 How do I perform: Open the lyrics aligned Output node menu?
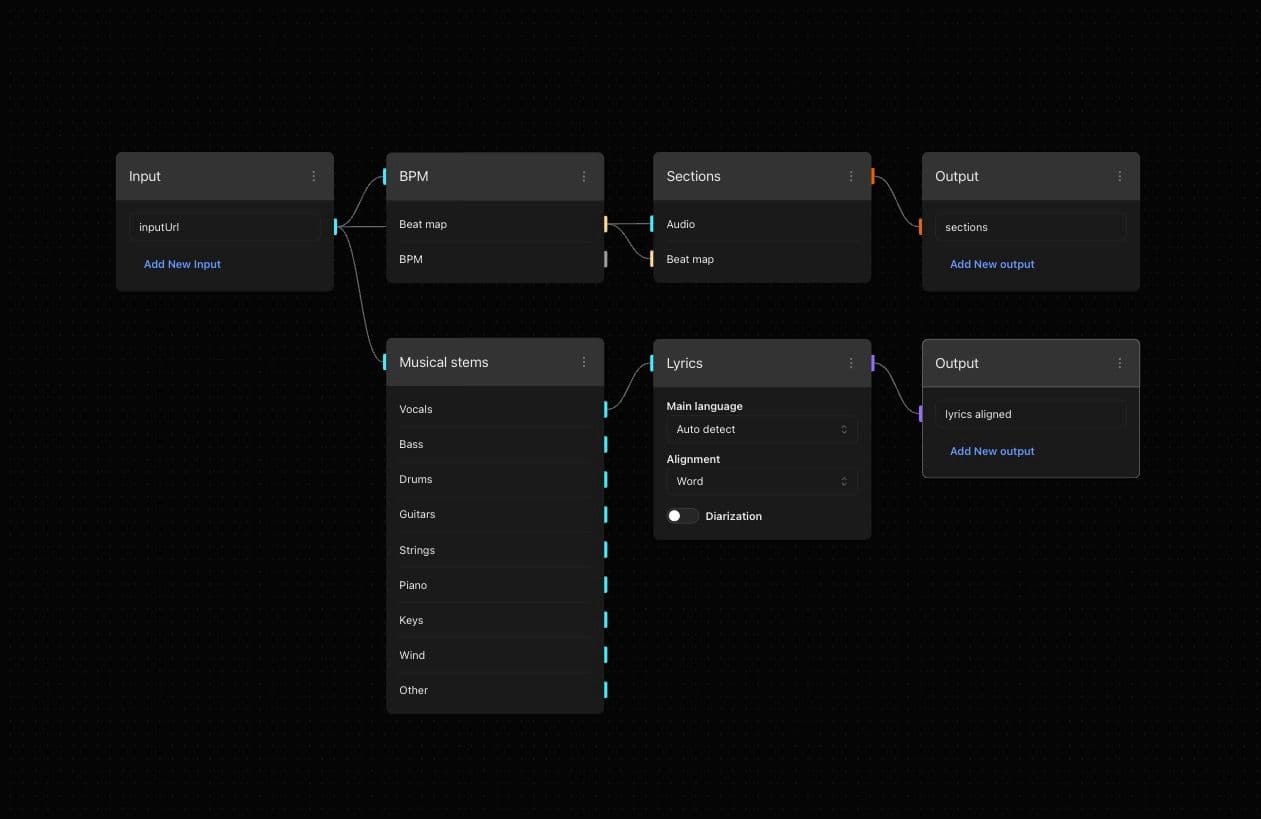click(1119, 363)
